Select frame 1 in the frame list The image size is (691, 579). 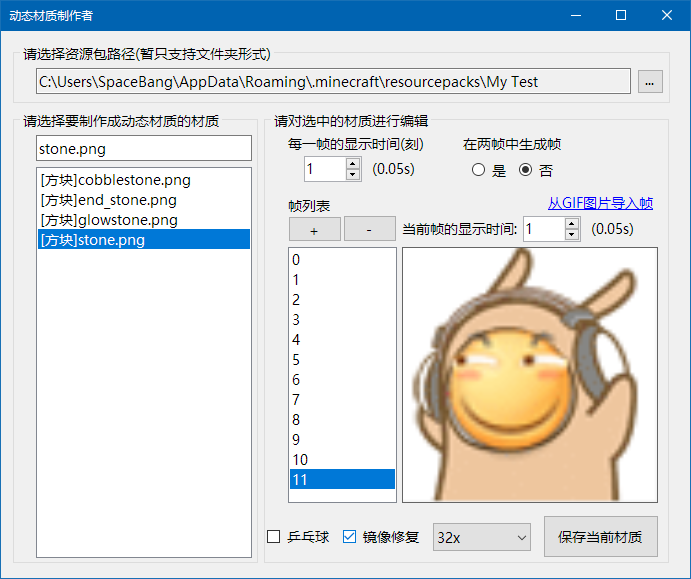click(342, 279)
